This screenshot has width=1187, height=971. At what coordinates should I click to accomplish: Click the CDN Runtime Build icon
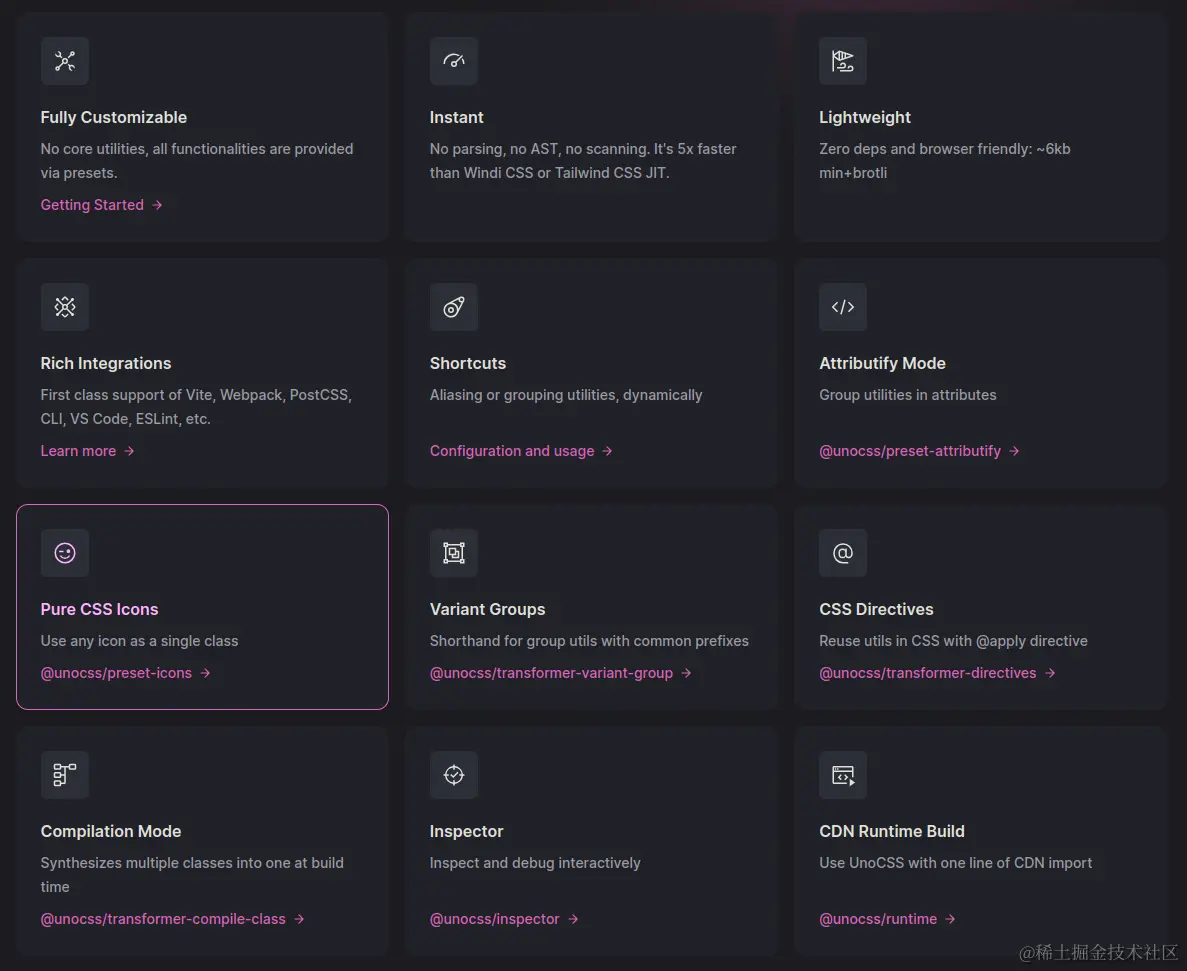(x=843, y=775)
